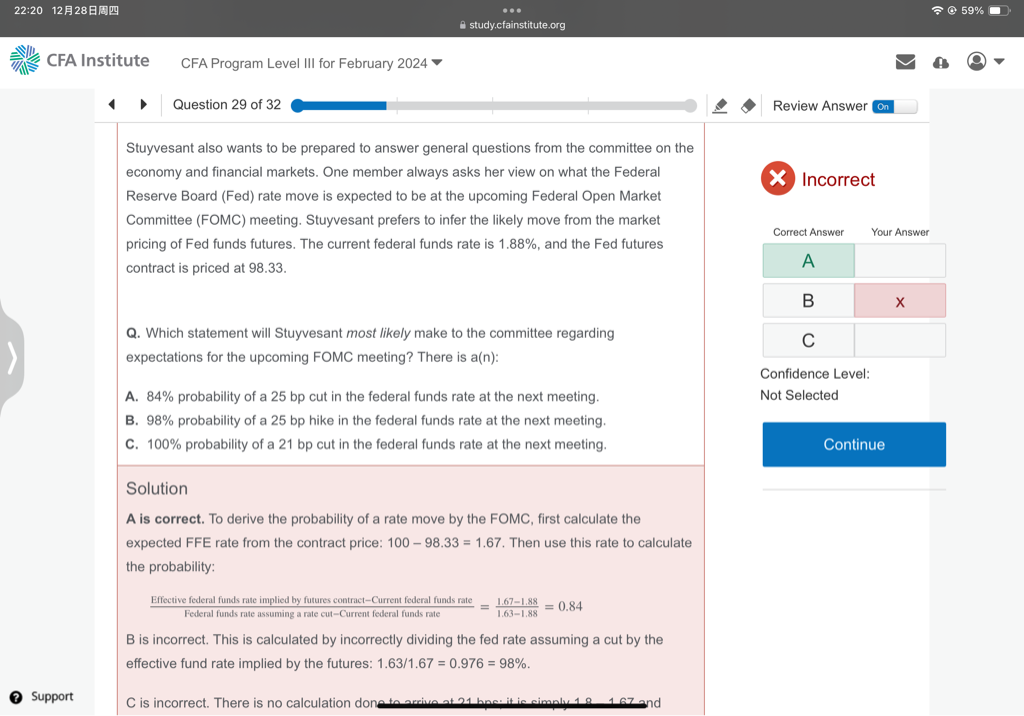Tap the study.cfainstitute.org address bar
The width and height of the screenshot is (1024, 716).
click(511, 25)
